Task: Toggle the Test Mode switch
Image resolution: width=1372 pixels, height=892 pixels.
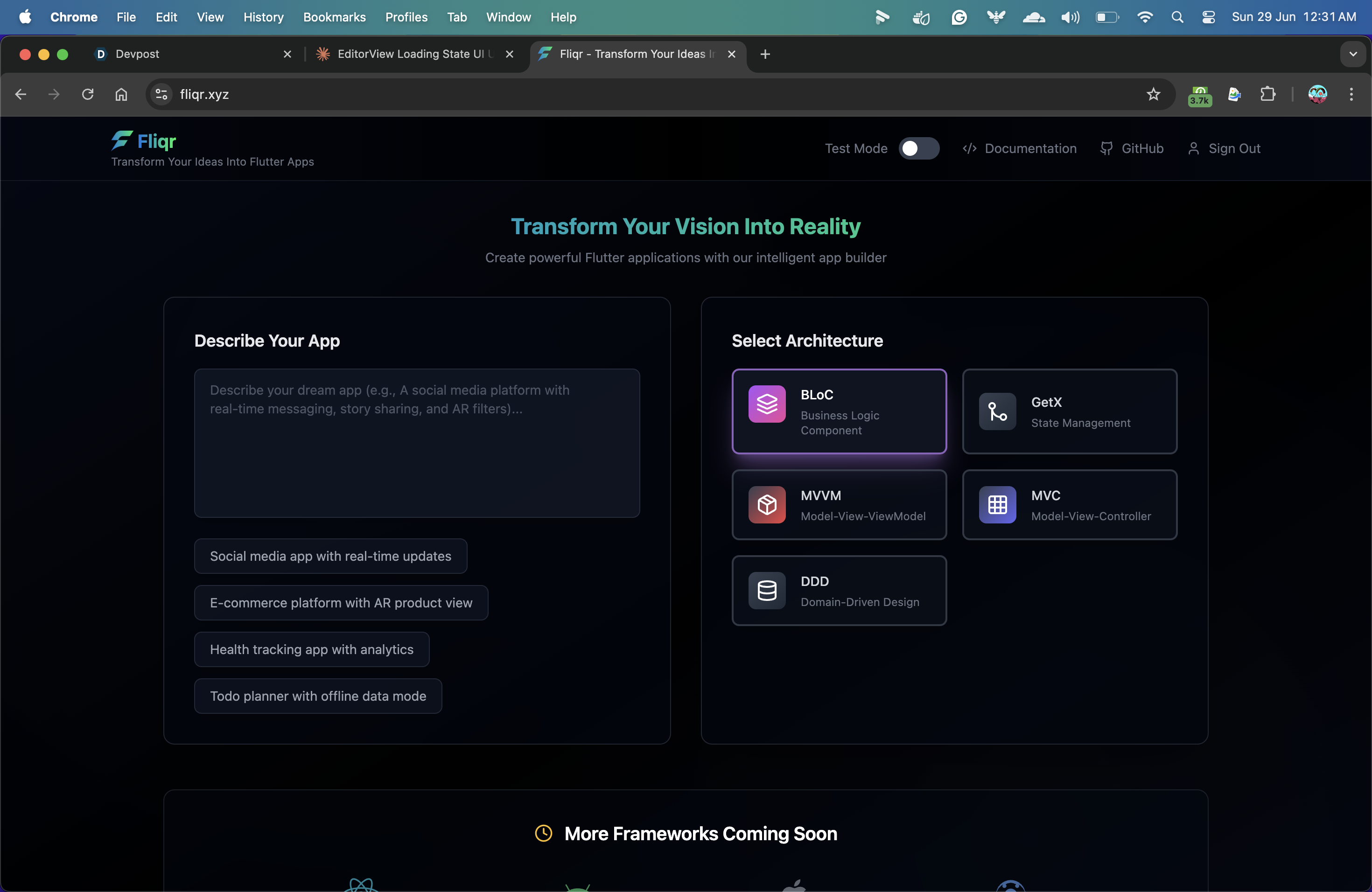Action: click(x=918, y=149)
